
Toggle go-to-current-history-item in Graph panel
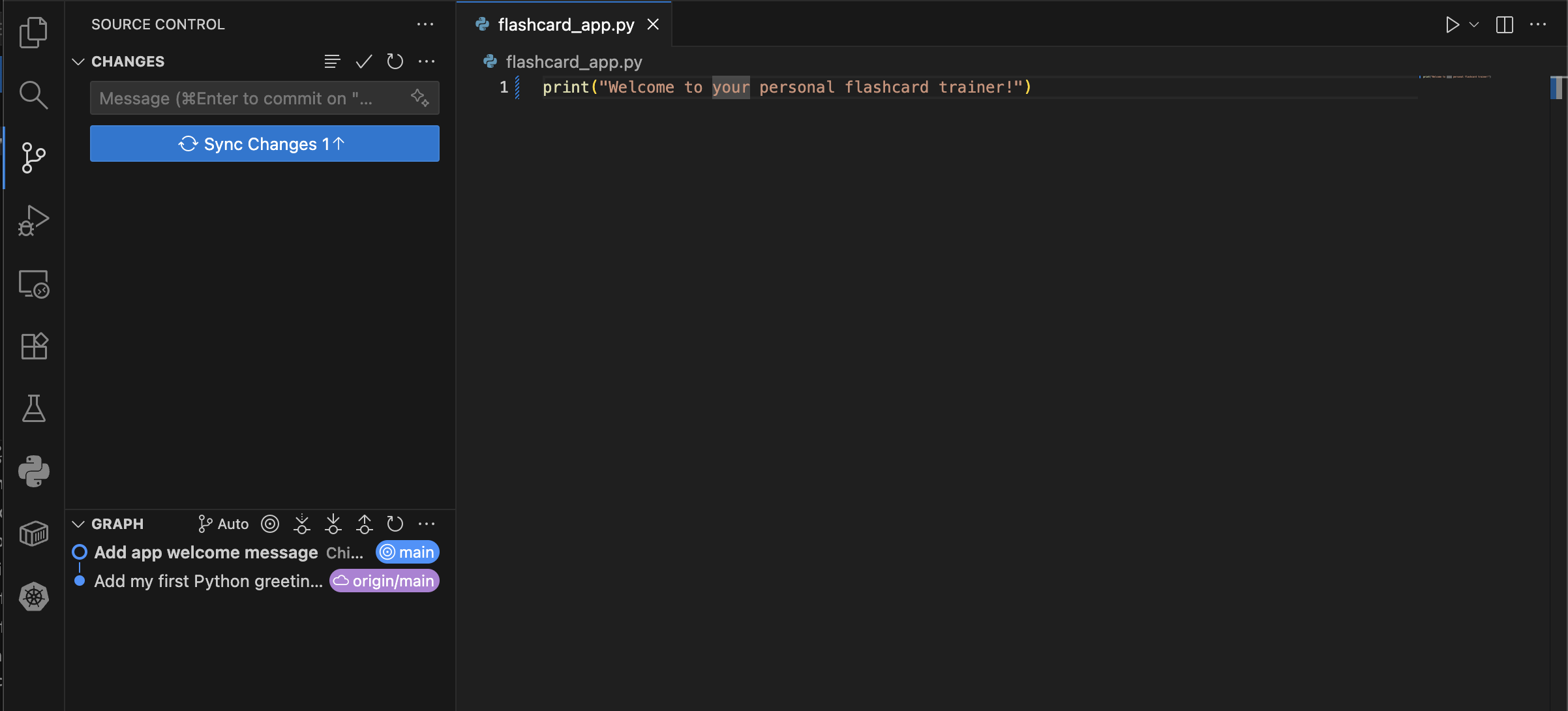pos(269,523)
